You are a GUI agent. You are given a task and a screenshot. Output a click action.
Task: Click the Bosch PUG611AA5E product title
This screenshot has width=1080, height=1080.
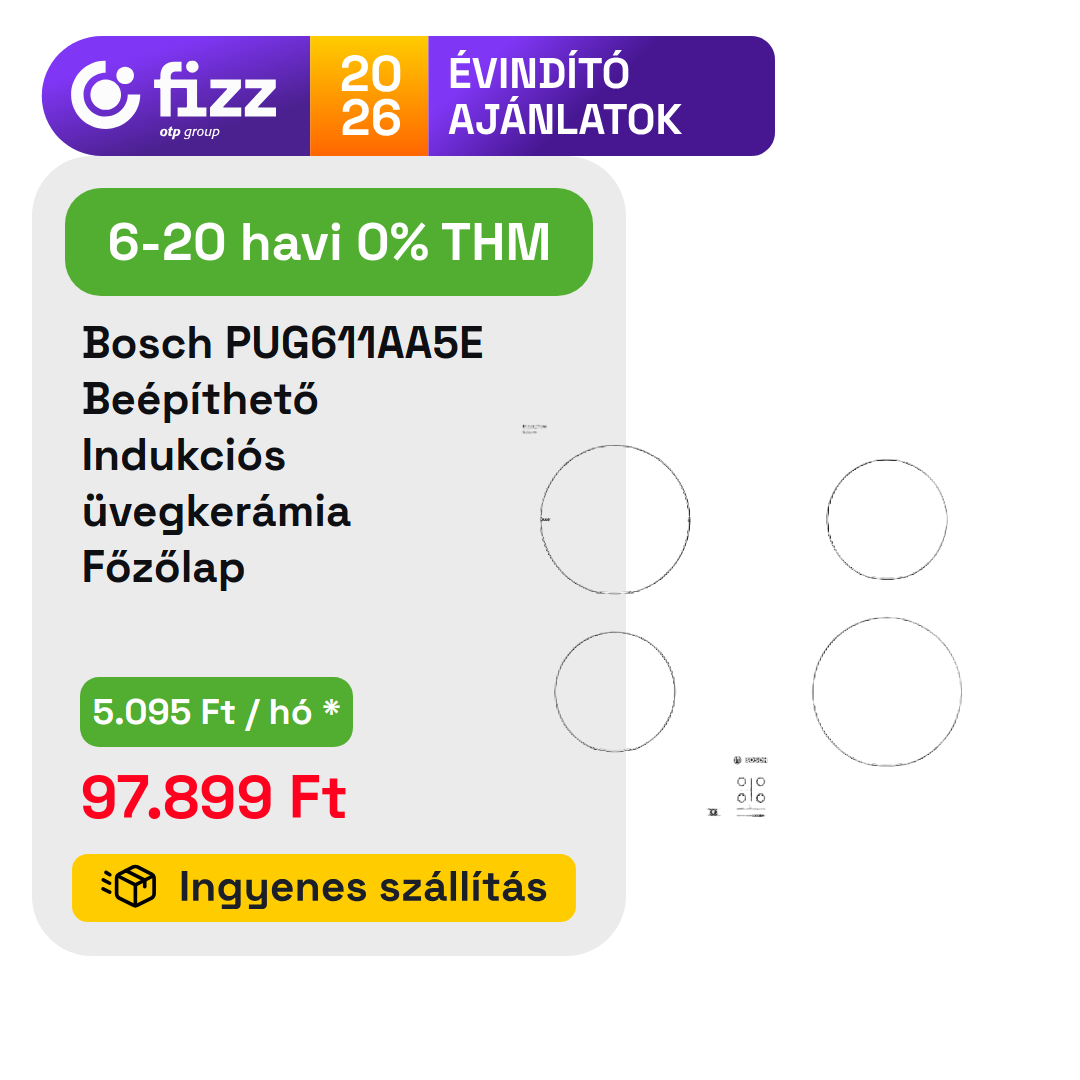click(x=283, y=344)
